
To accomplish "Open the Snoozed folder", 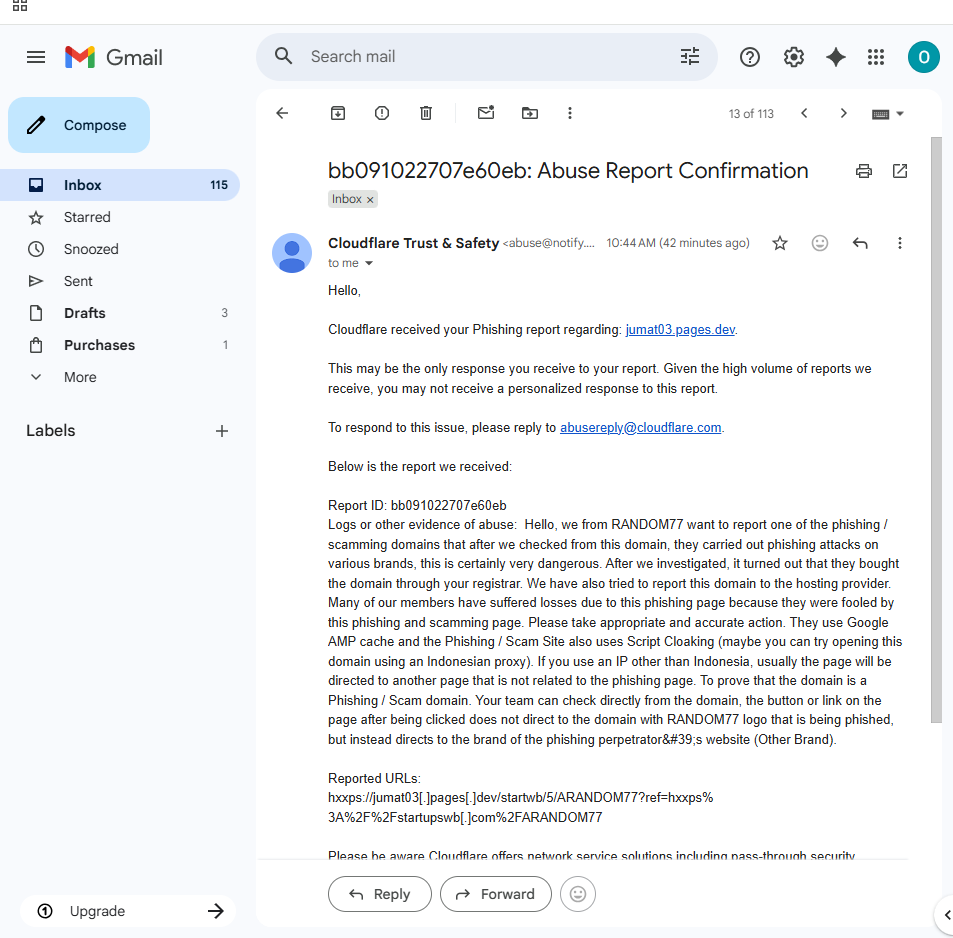I will (120, 249).
